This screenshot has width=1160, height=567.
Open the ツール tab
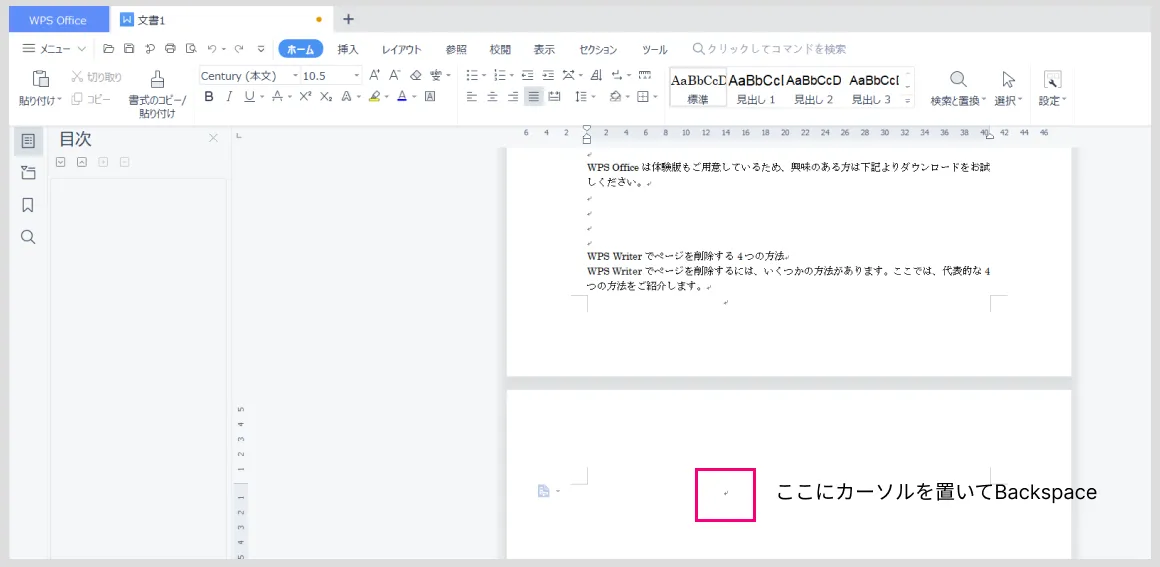(x=655, y=50)
